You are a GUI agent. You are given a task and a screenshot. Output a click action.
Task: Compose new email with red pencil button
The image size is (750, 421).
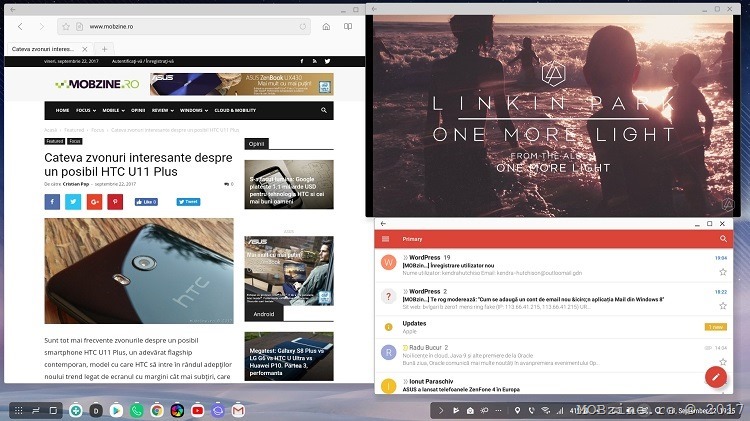coord(716,377)
